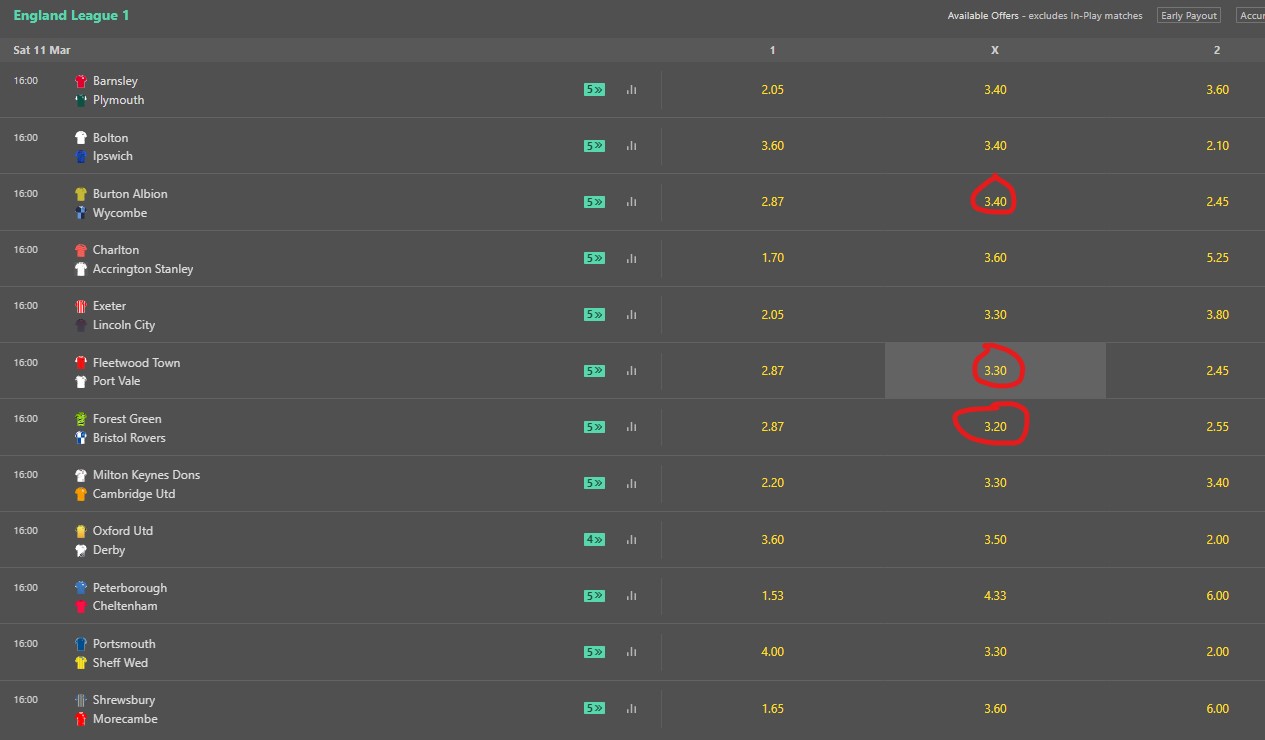Open stats icon for Exeter v Lincoln City

(631, 315)
